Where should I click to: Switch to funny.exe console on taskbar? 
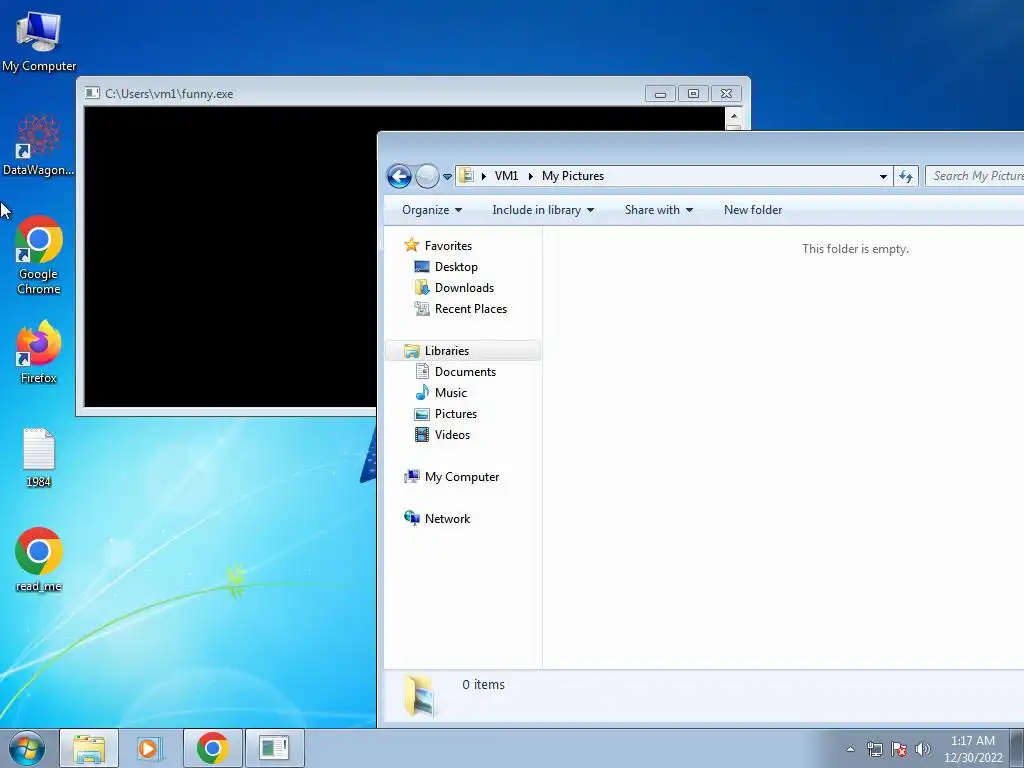click(x=274, y=748)
